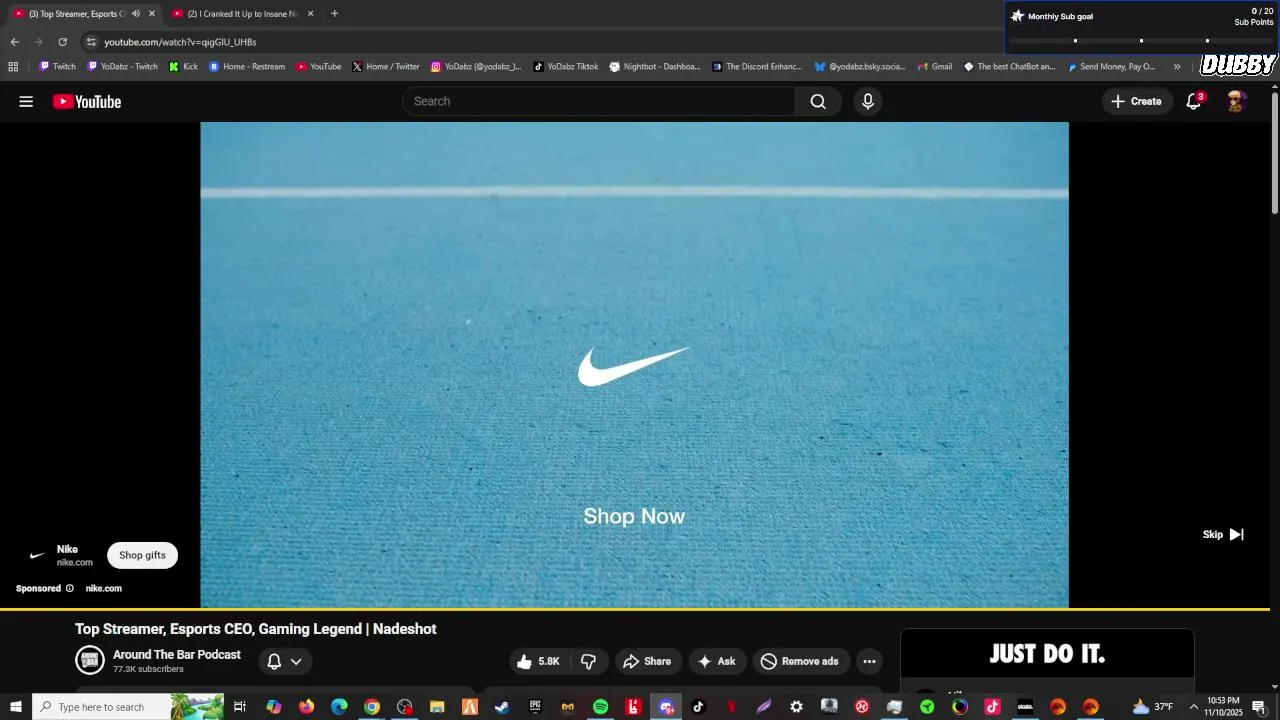Click the search magnifier button

[818, 101]
